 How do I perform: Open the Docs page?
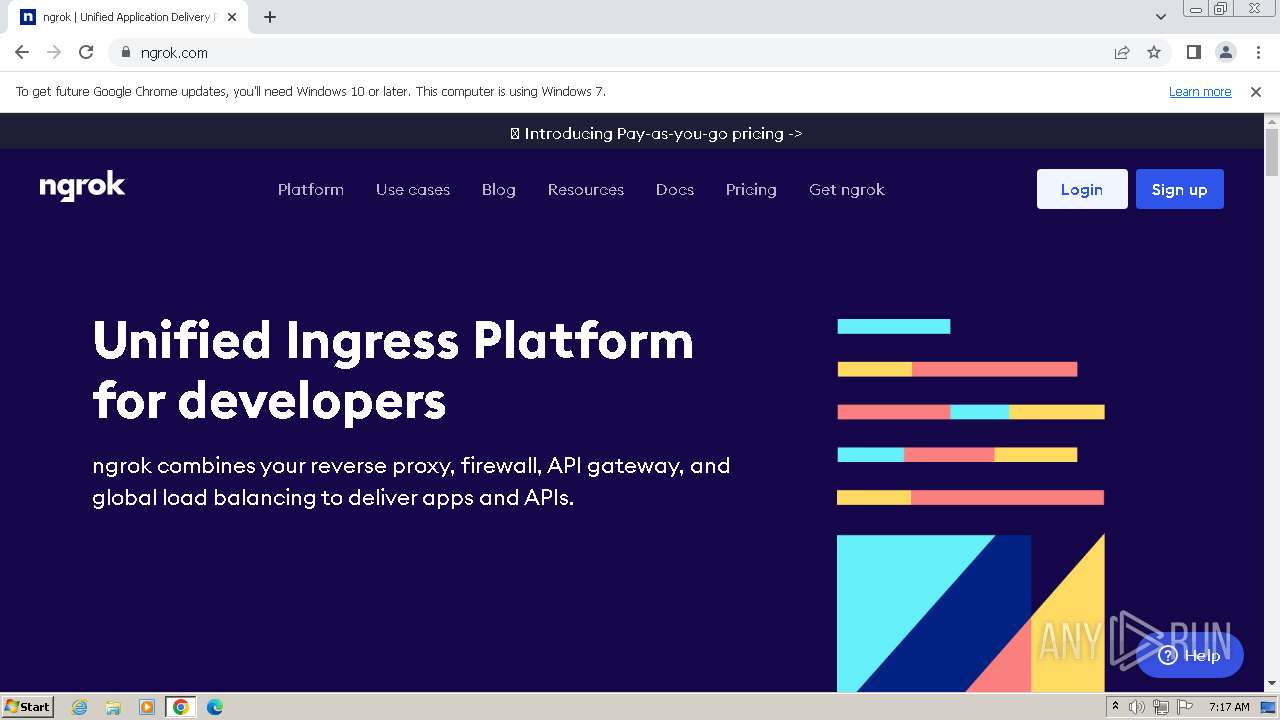coord(675,189)
